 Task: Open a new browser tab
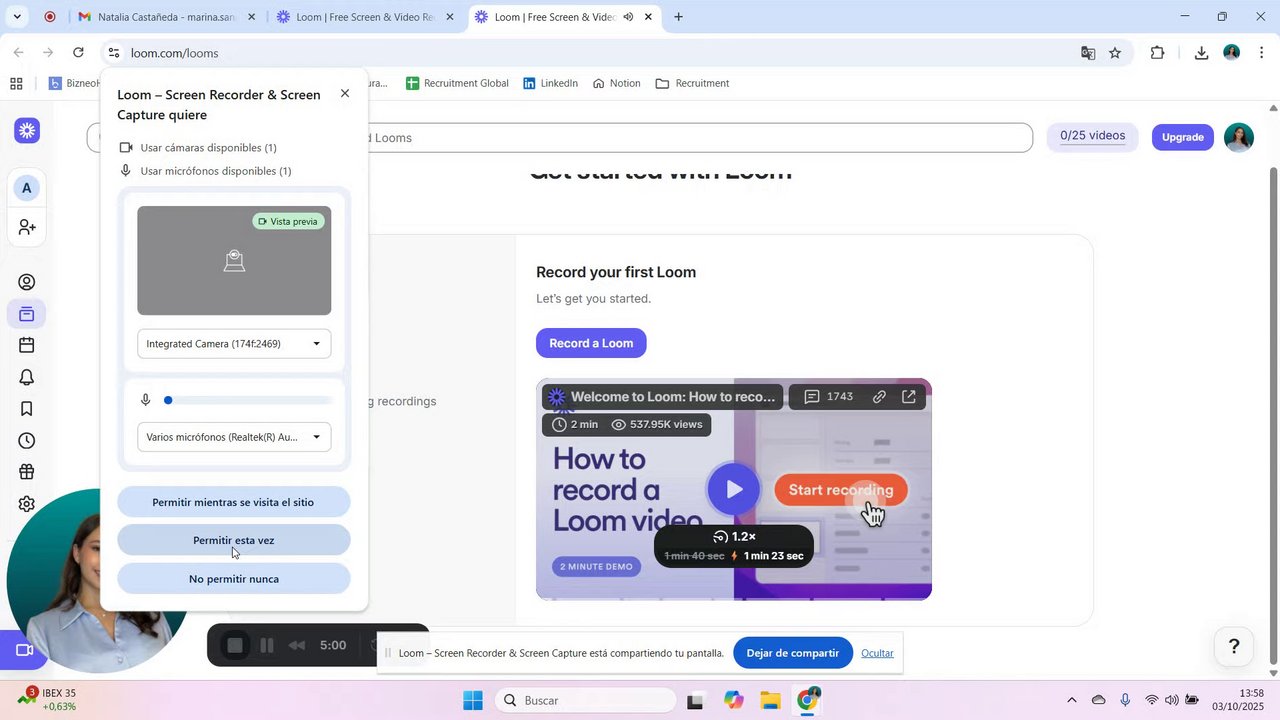[679, 17]
